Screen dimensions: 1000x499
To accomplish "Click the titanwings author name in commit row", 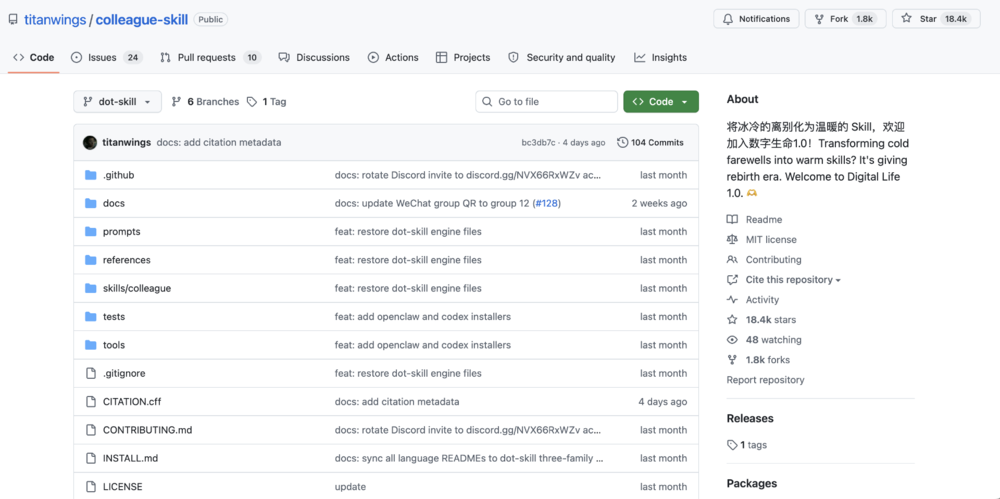I will tap(126, 142).
